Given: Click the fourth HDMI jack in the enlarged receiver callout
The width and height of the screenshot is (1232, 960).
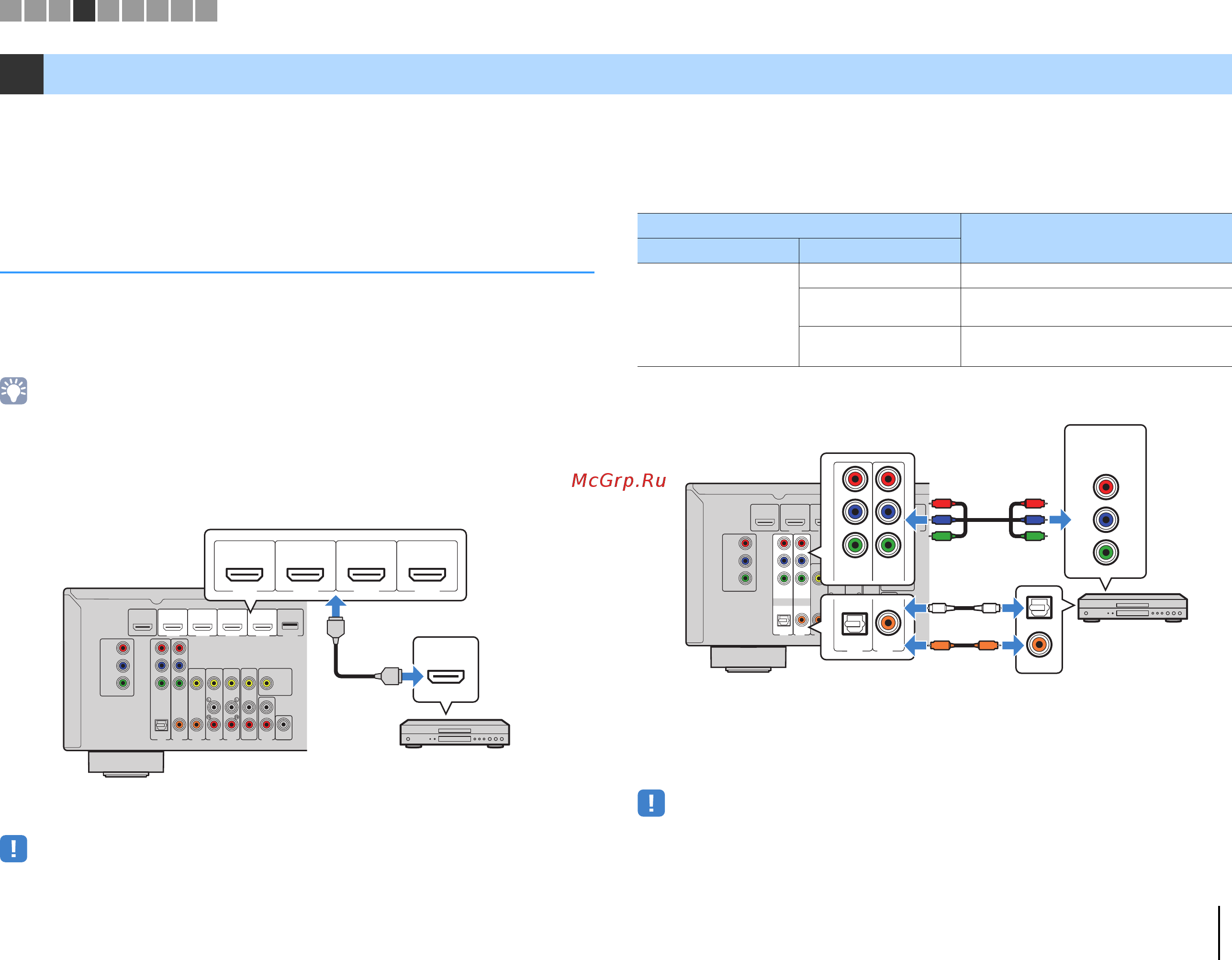Looking at the screenshot, I should tap(427, 575).
